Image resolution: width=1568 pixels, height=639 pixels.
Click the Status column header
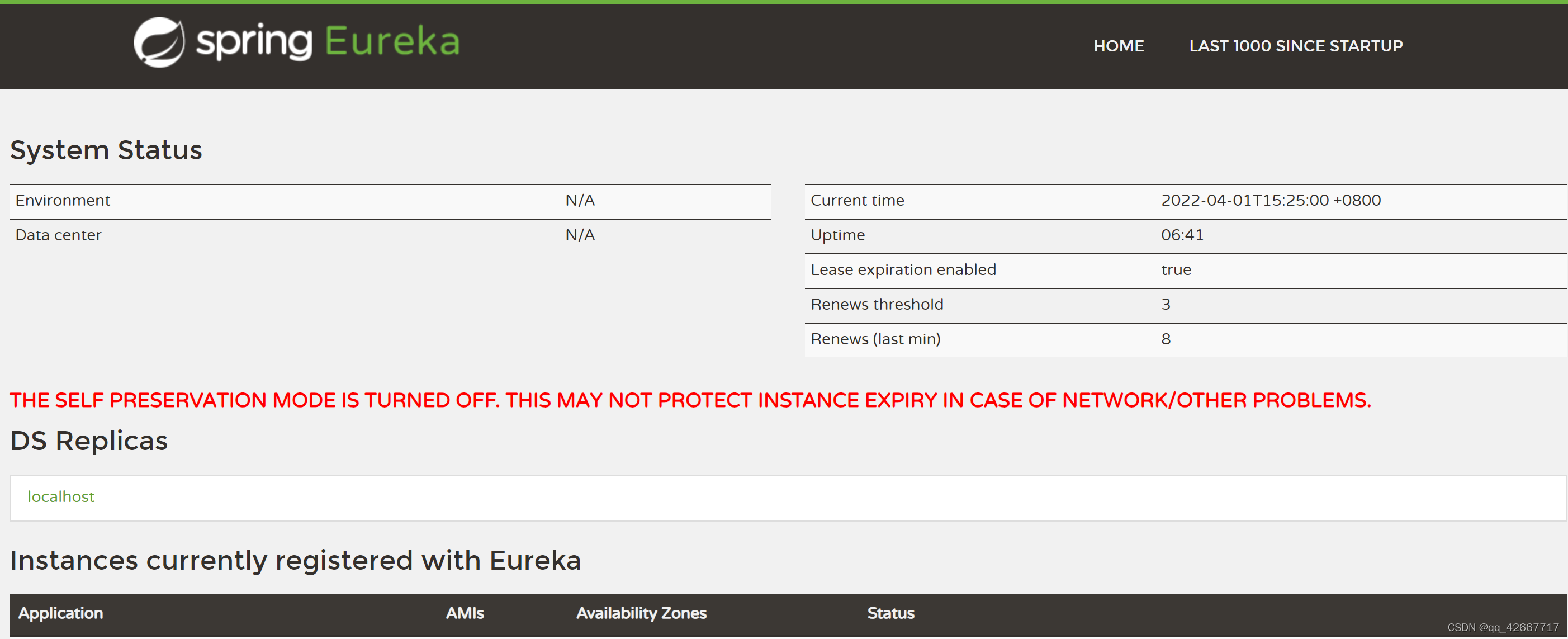(x=890, y=613)
